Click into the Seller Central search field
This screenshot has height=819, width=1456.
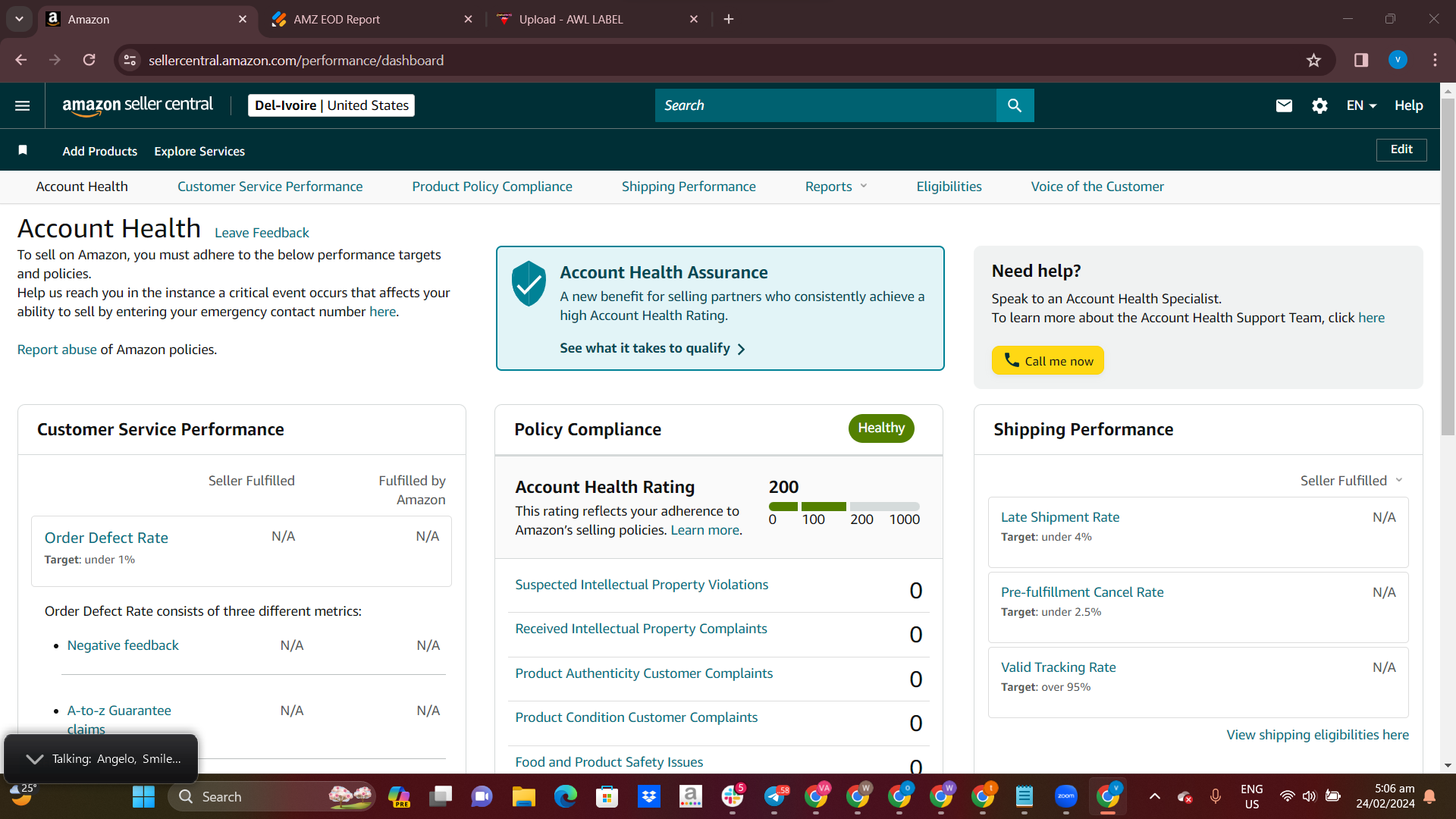pos(825,105)
